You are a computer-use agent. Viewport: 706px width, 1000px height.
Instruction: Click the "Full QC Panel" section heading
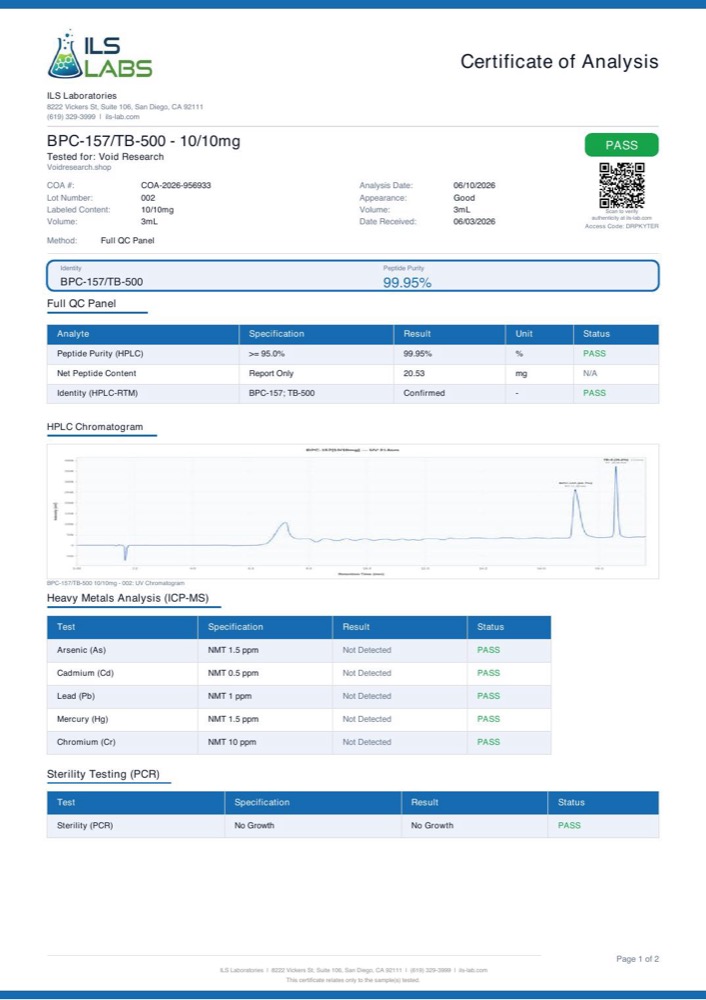(x=82, y=304)
